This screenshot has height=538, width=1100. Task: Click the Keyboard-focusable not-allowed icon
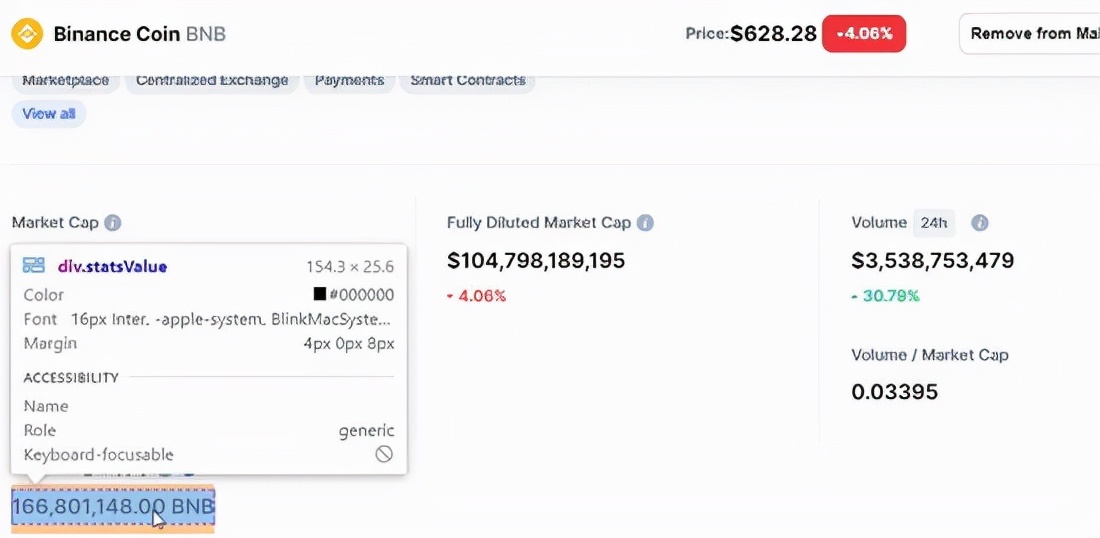384,454
